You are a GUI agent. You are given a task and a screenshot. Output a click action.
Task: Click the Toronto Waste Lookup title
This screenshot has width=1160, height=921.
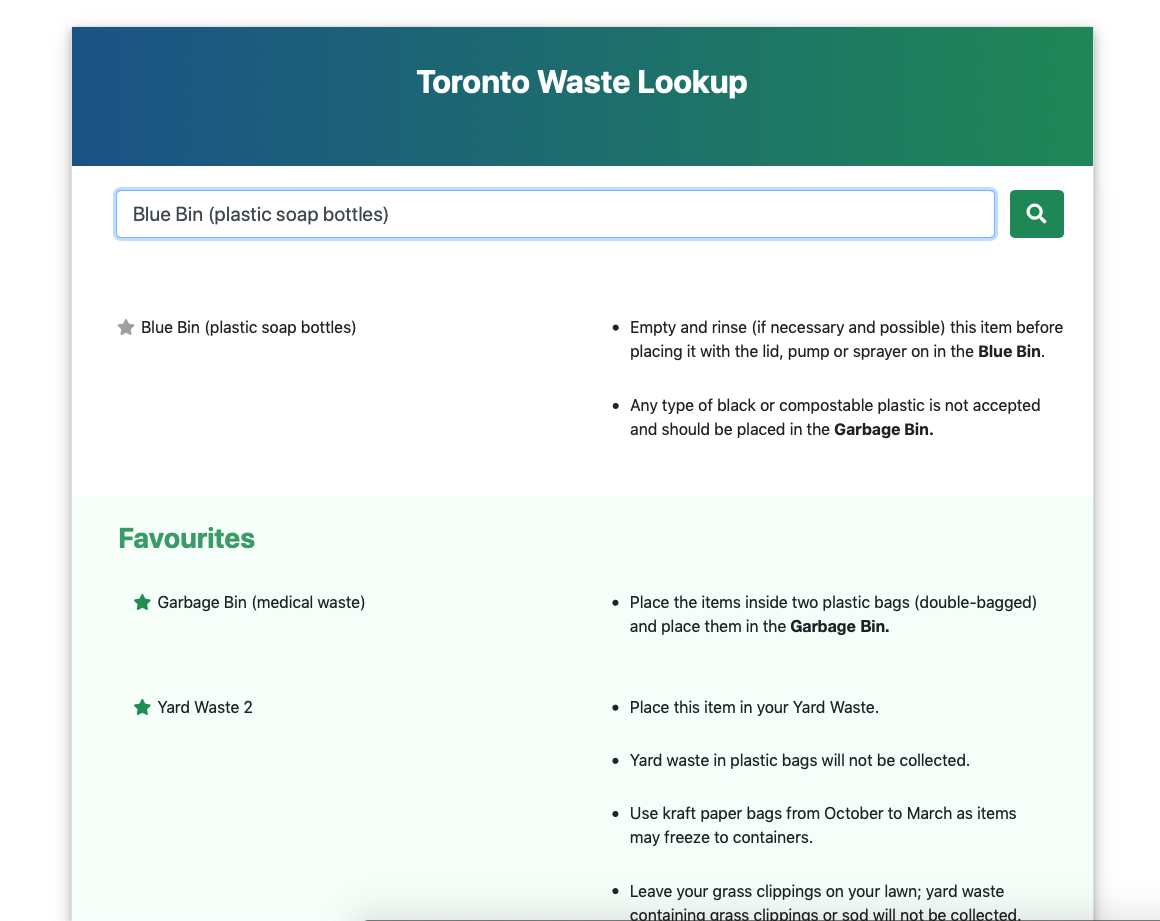point(581,82)
